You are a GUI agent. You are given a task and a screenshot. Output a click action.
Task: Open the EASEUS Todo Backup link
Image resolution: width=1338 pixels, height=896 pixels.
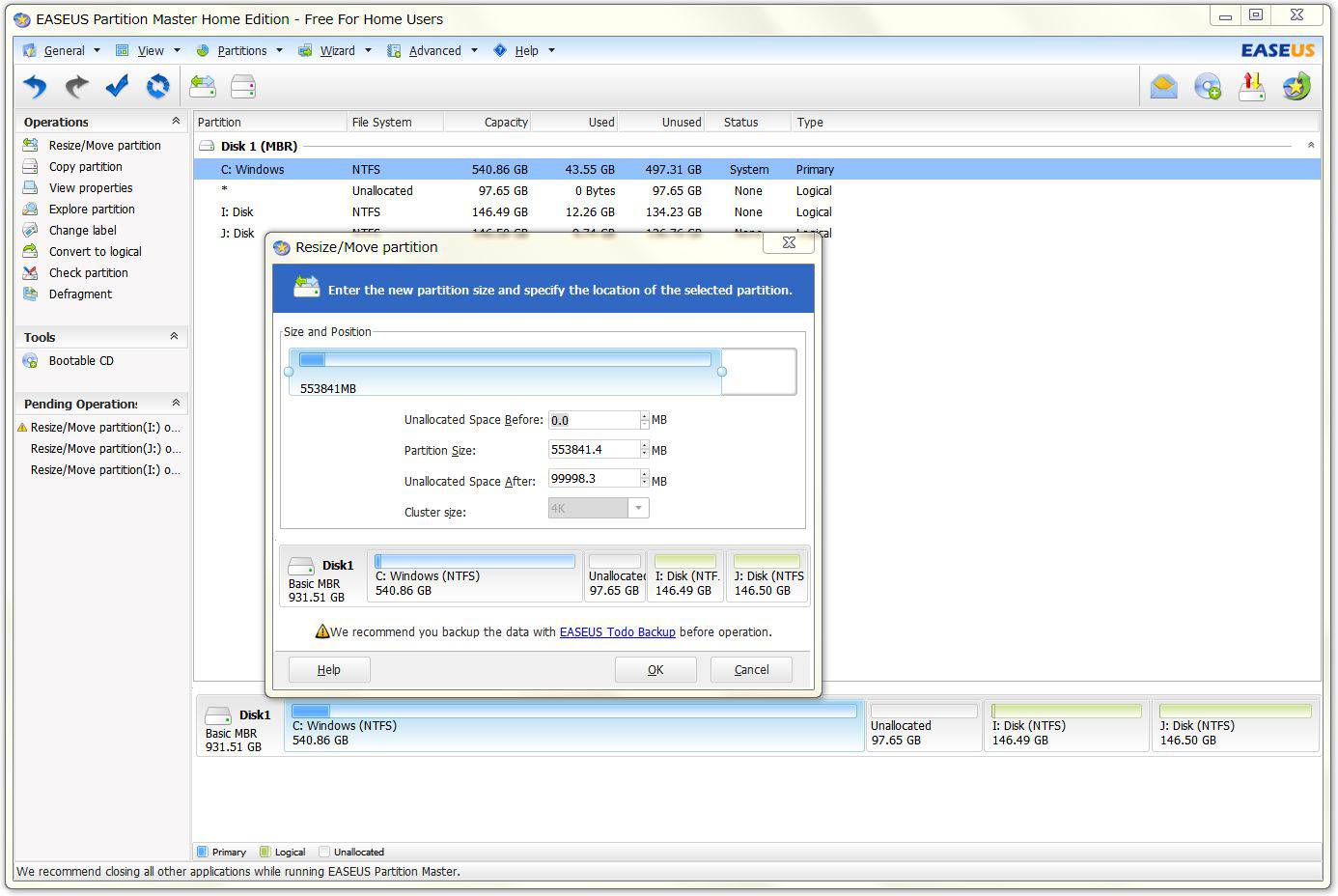[x=618, y=632]
